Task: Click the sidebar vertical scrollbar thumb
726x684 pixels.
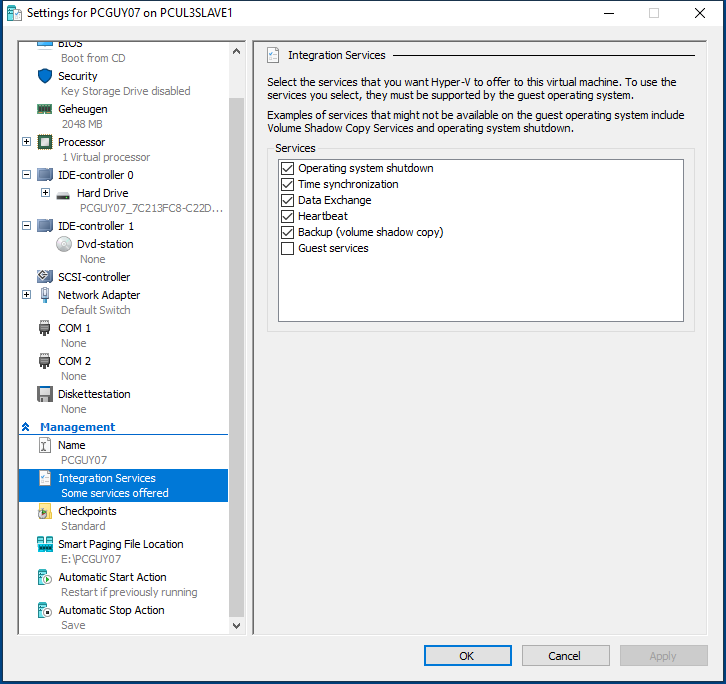Action: [x=237, y=358]
